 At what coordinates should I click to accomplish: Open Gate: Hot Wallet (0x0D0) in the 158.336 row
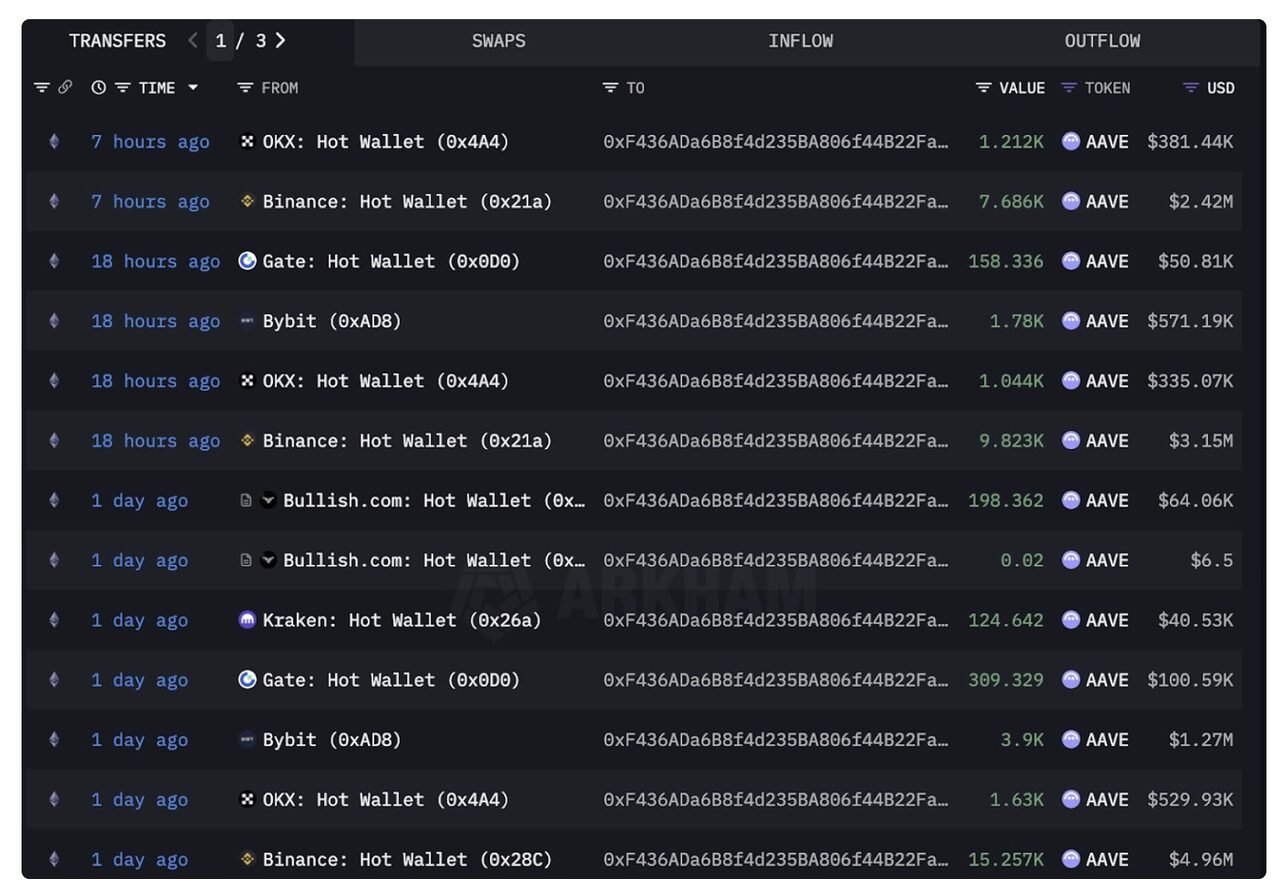point(391,261)
